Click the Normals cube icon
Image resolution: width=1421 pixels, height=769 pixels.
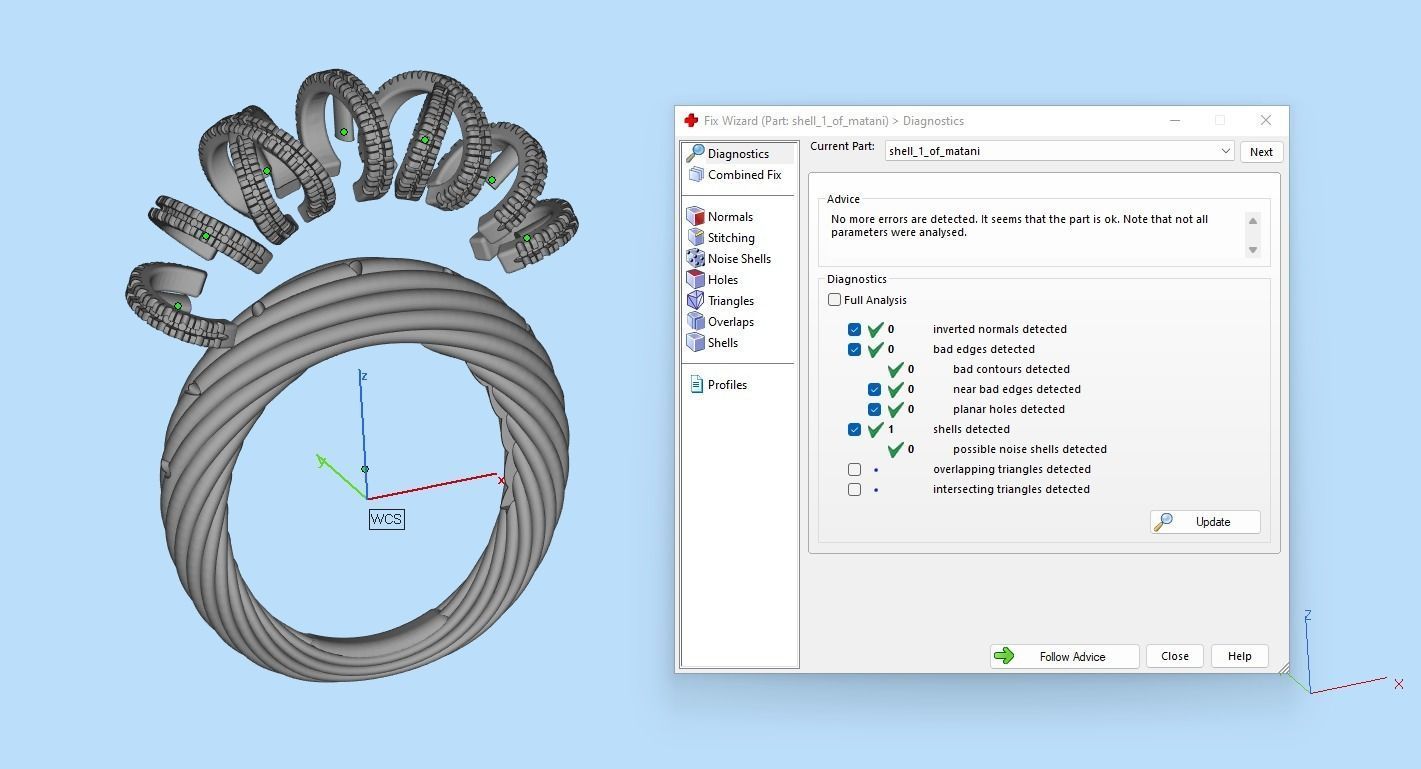695,216
